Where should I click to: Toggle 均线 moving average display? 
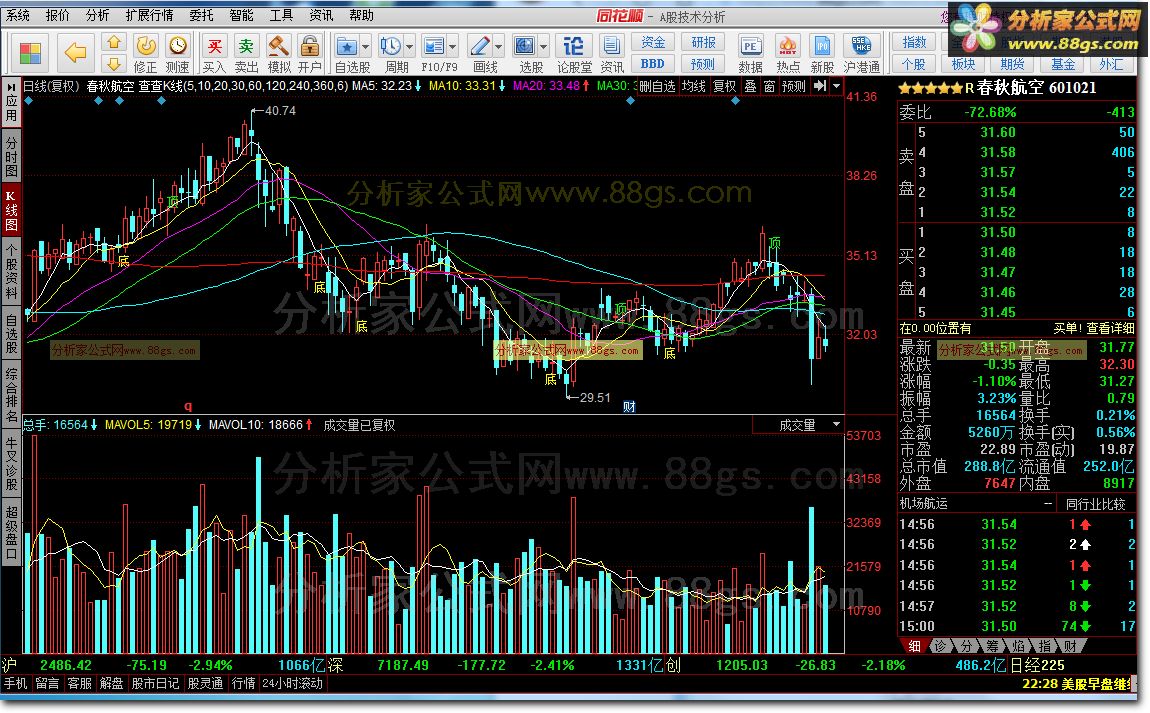tap(693, 86)
